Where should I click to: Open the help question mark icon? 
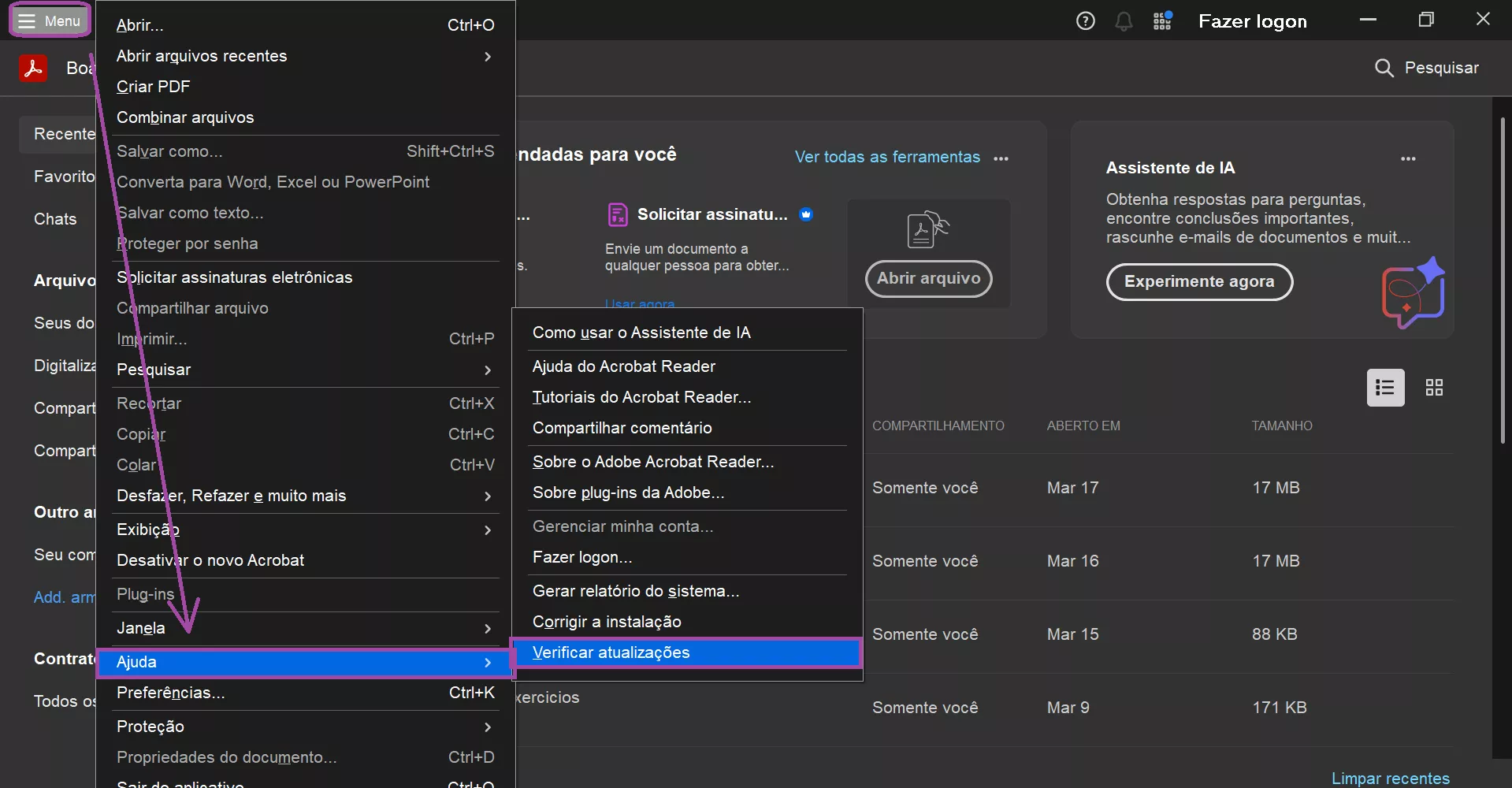point(1085,20)
